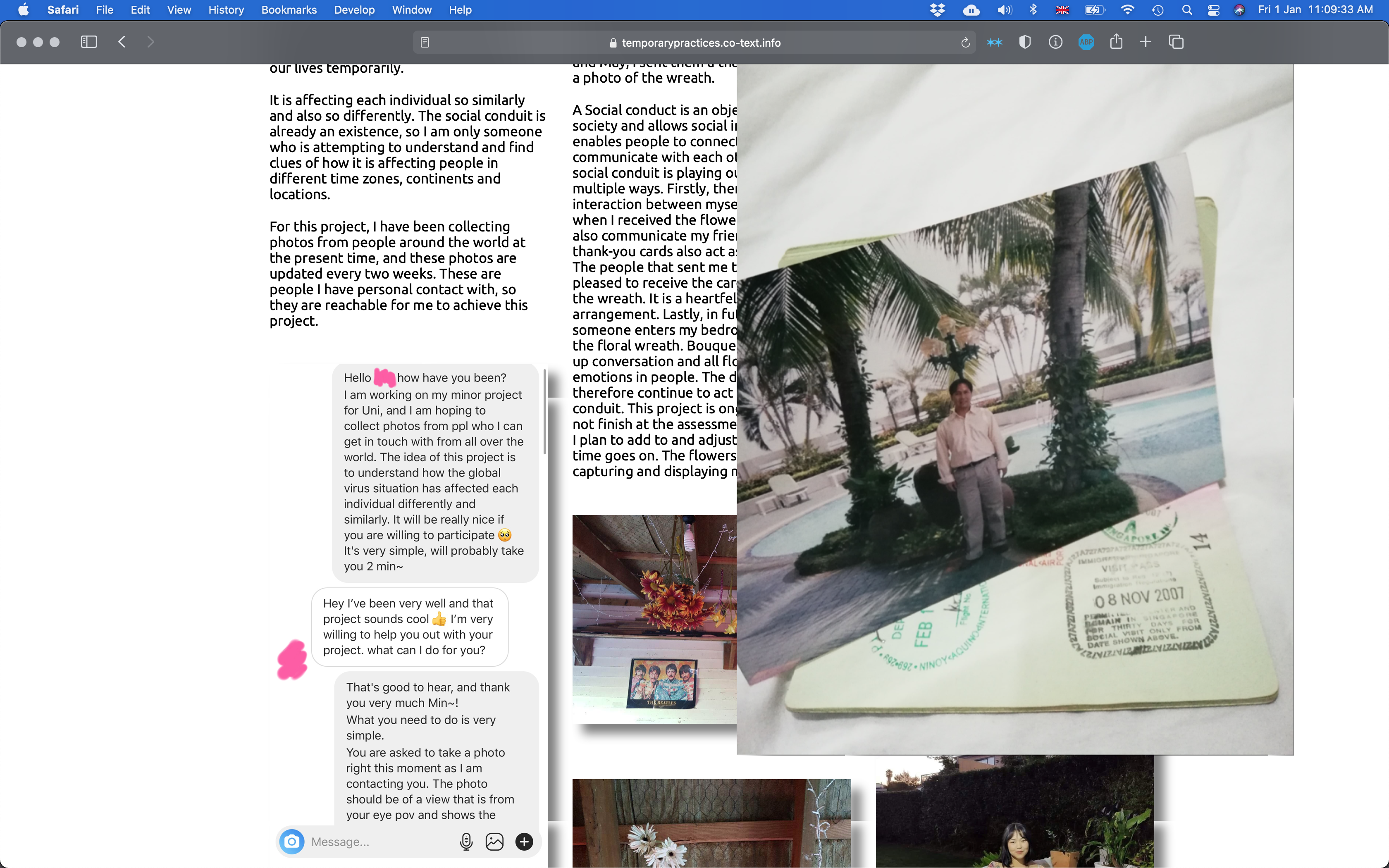This screenshot has height=868, width=1389.
Task: Open the Bookmarks menu
Action: pos(289,10)
